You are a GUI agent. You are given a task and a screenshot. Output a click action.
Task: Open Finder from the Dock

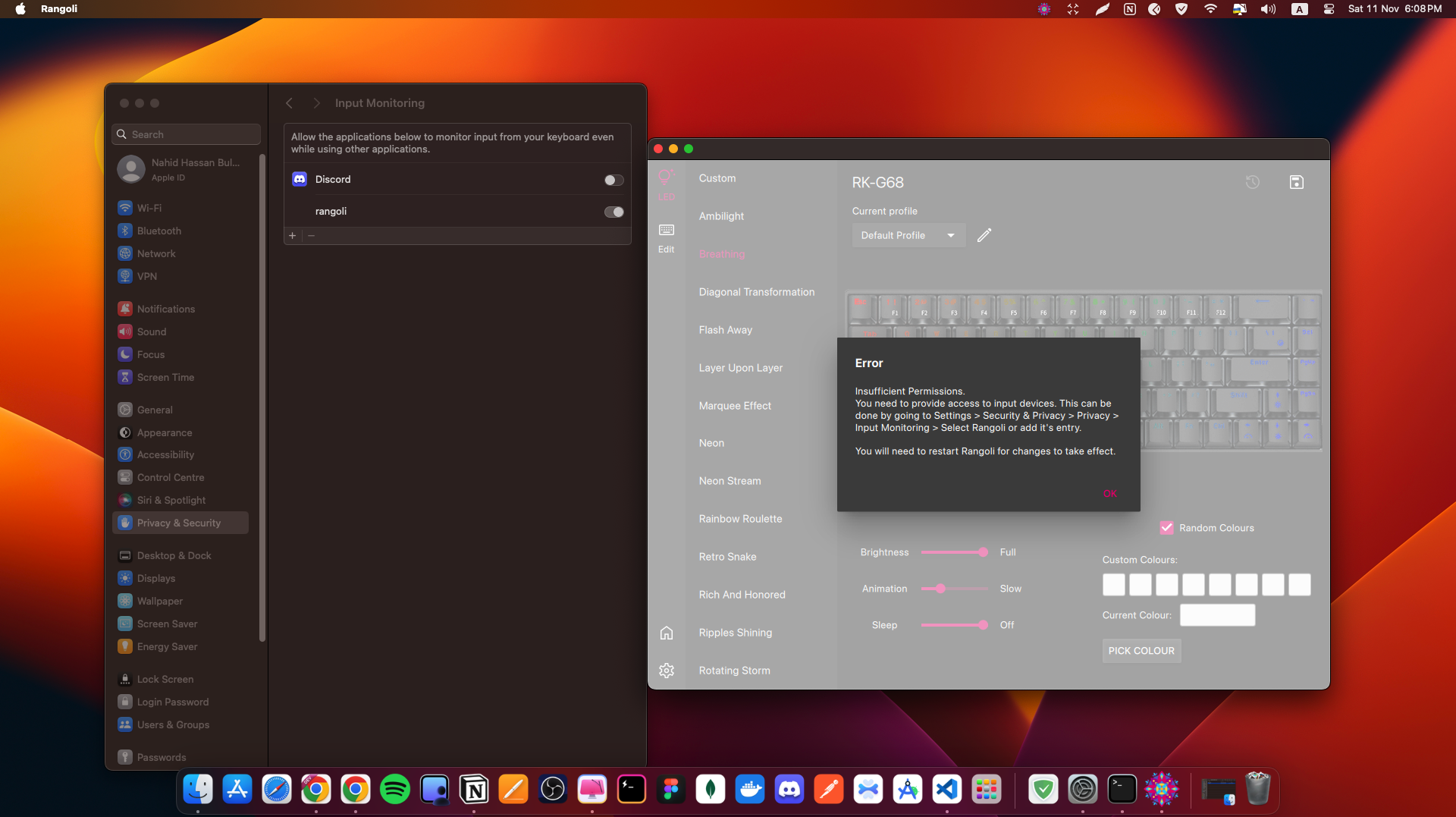coord(198,790)
